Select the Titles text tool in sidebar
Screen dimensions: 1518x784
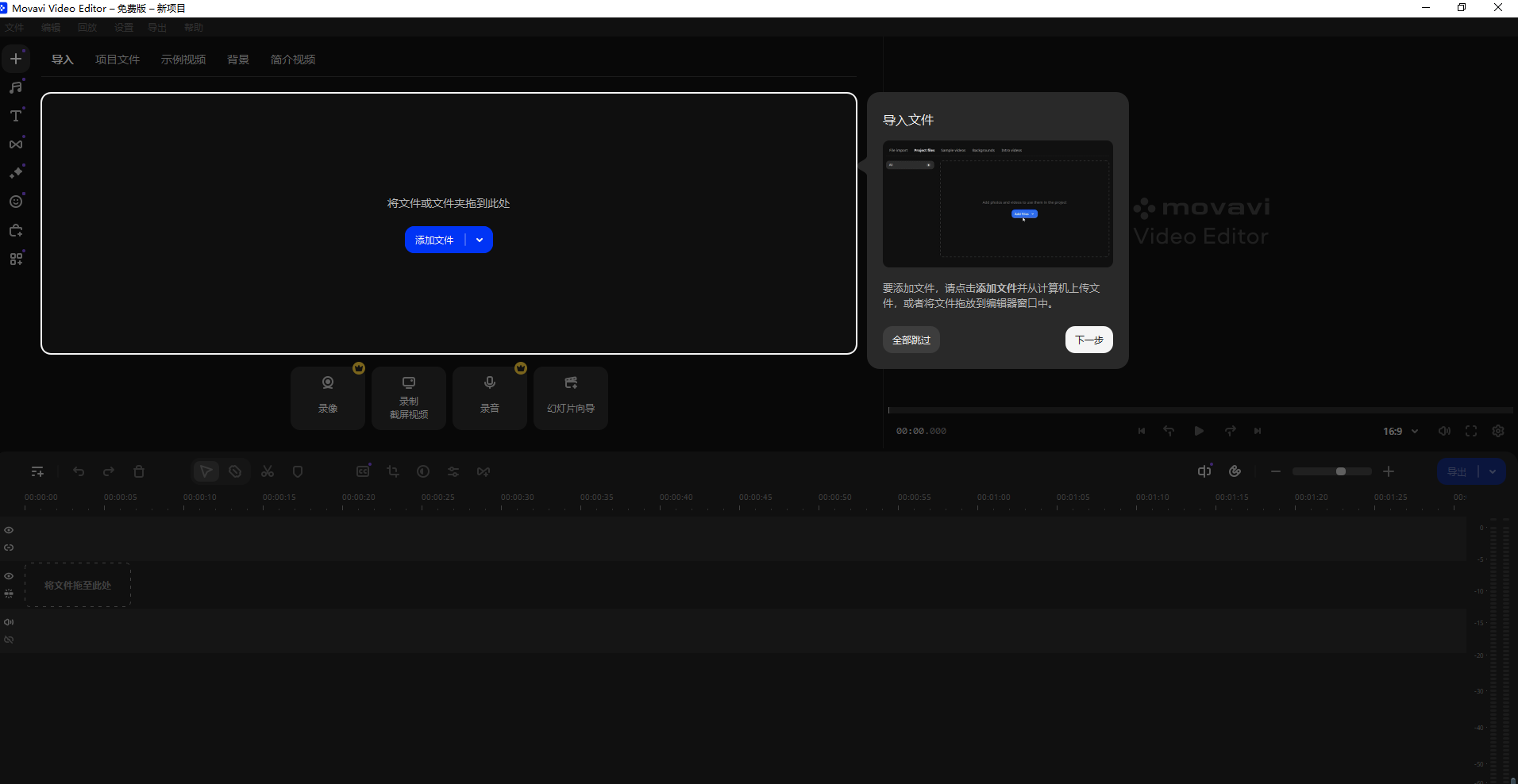pyautogui.click(x=16, y=116)
